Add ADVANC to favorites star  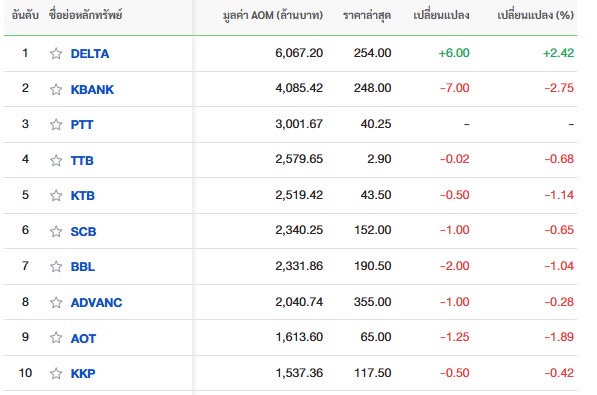(x=56, y=302)
